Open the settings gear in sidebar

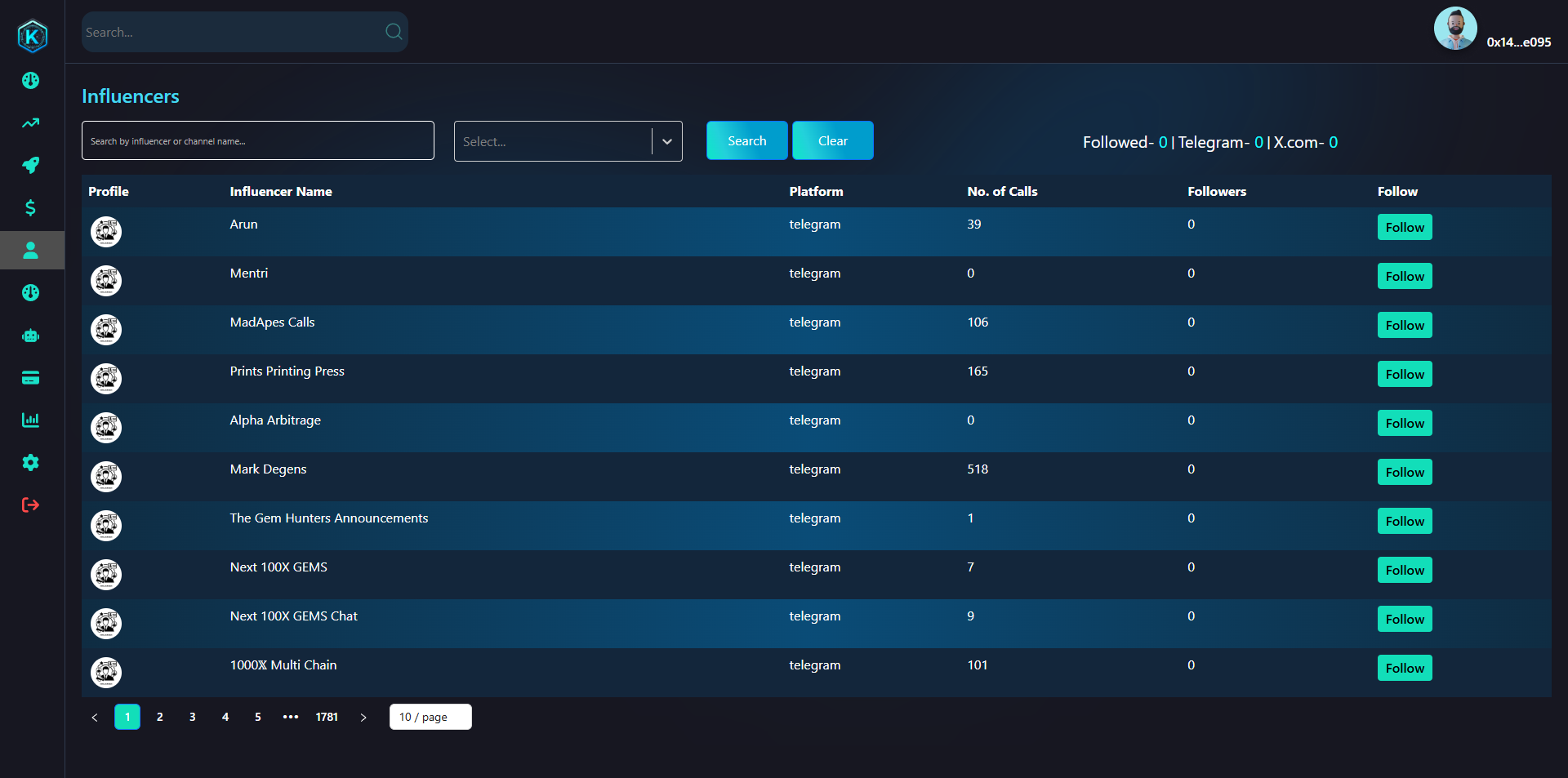click(31, 463)
